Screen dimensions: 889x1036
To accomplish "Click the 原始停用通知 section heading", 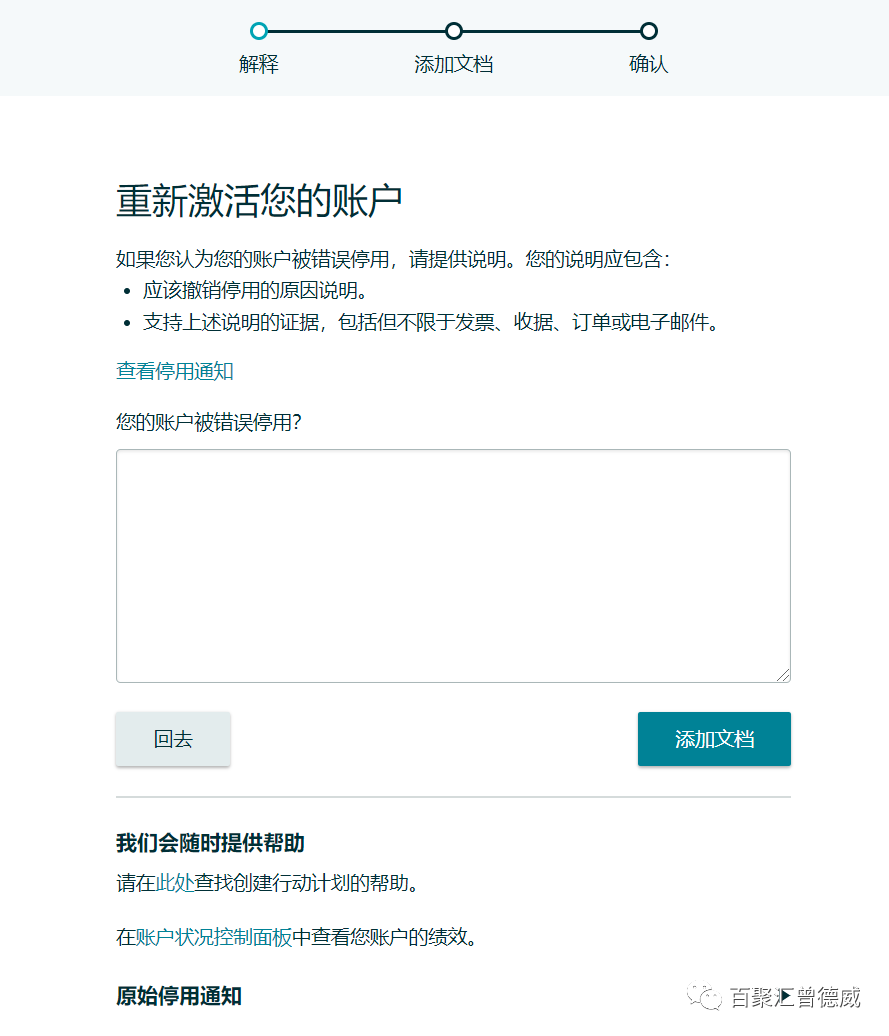I will point(179,996).
